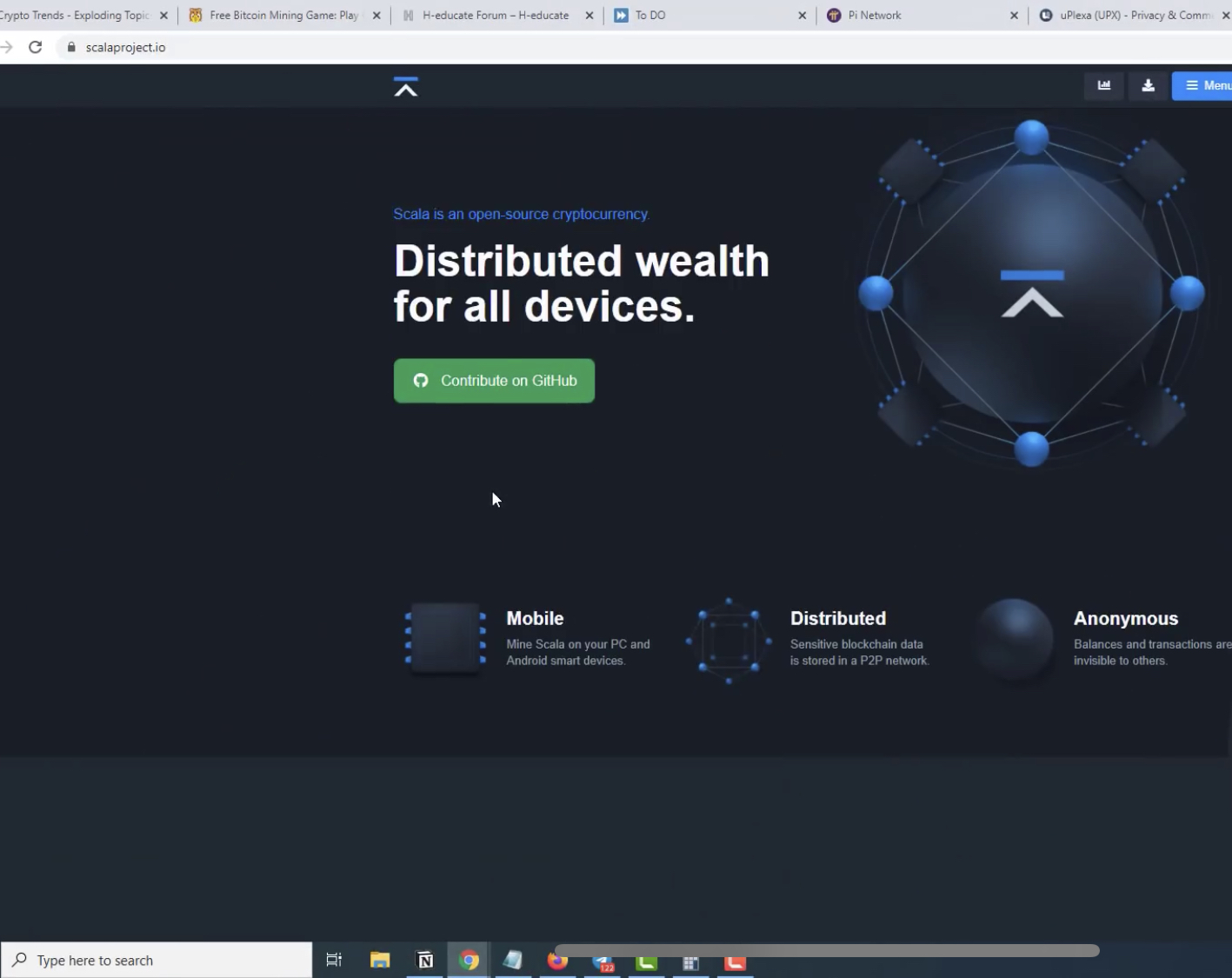Switch to the uPlexa (UPX) tab
The width and height of the screenshot is (1232, 978).
(1130, 15)
